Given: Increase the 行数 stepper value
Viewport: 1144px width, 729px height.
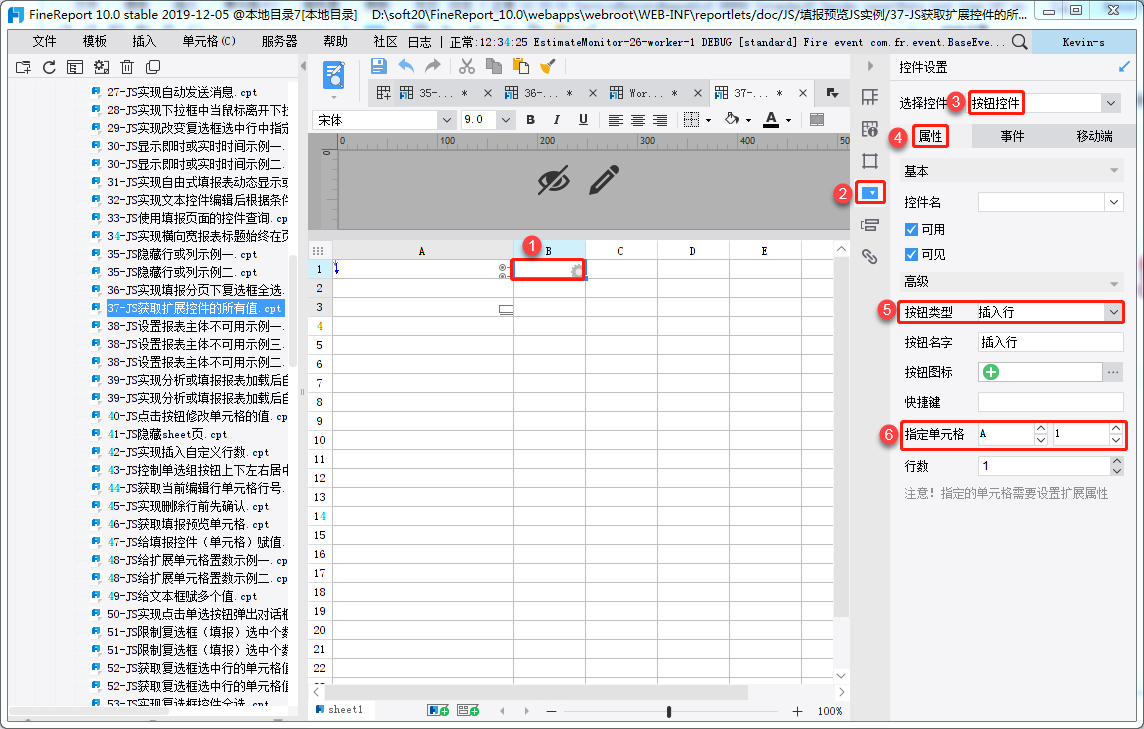Looking at the screenshot, I should pos(1116,461).
